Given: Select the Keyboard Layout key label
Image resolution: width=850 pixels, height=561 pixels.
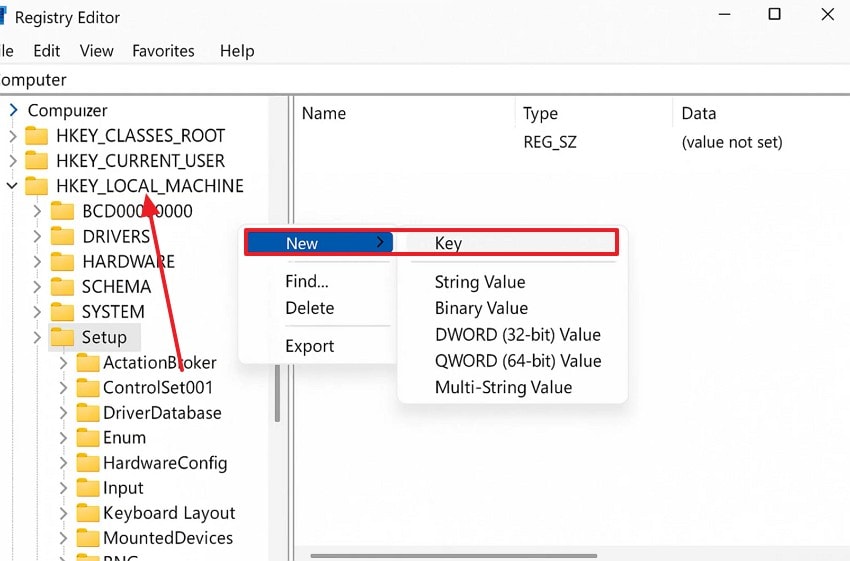Looking at the screenshot, I should pyautogui.click(x=169, y=513).
